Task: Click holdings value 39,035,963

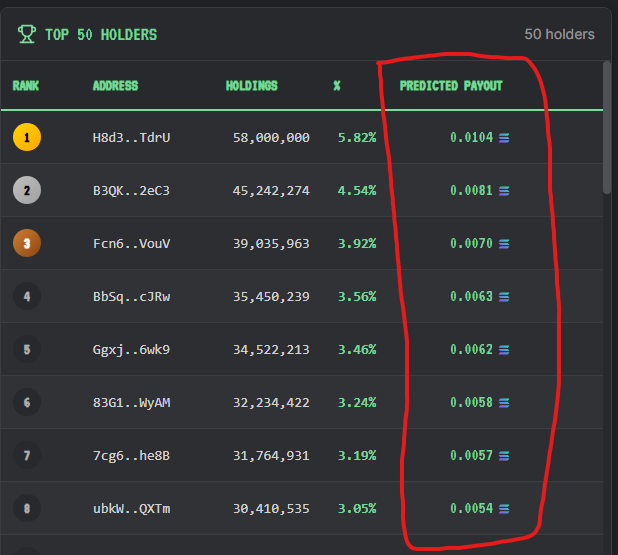Action: [x=271, y=244]
